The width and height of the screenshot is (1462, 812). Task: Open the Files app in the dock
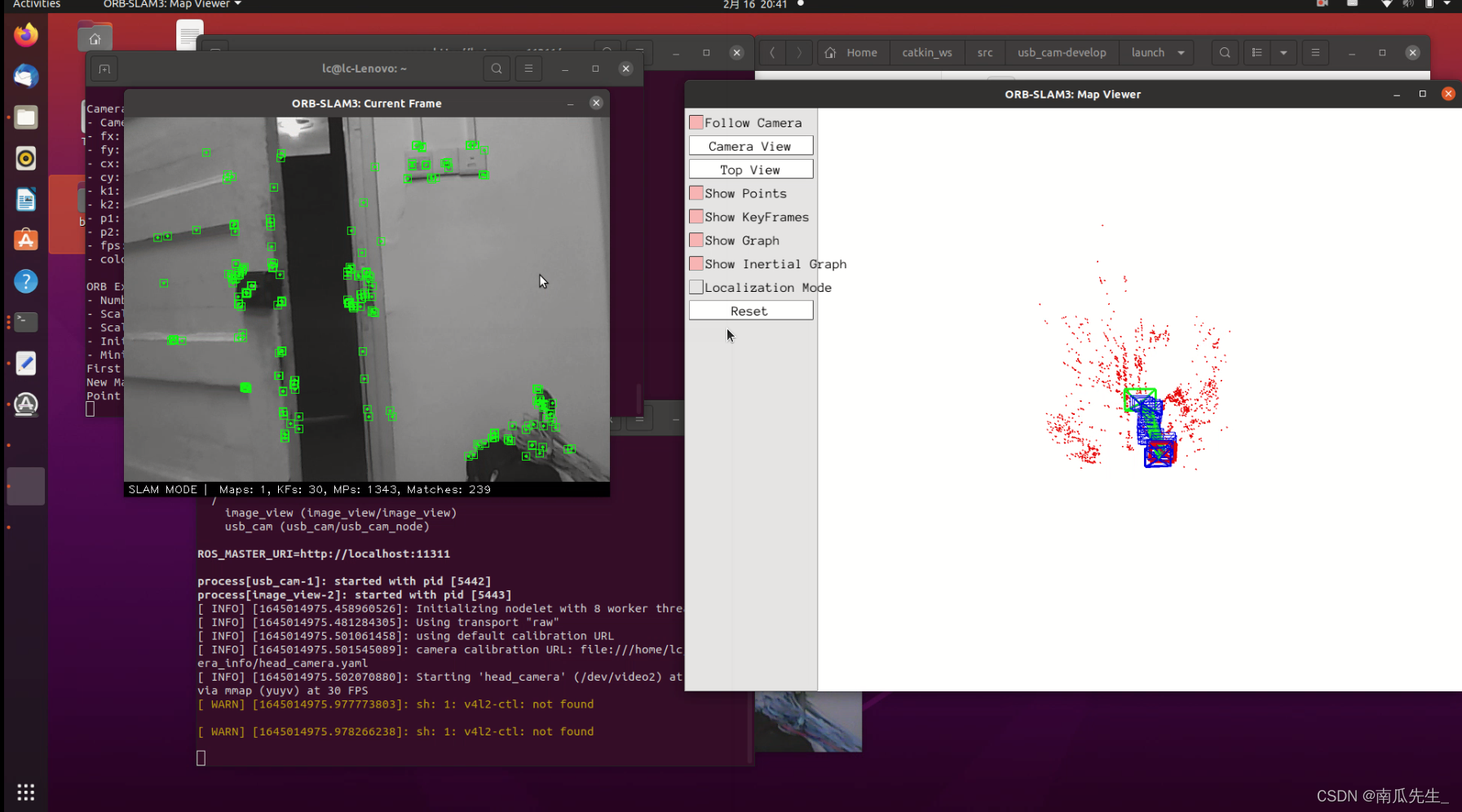tap(26, 117)
